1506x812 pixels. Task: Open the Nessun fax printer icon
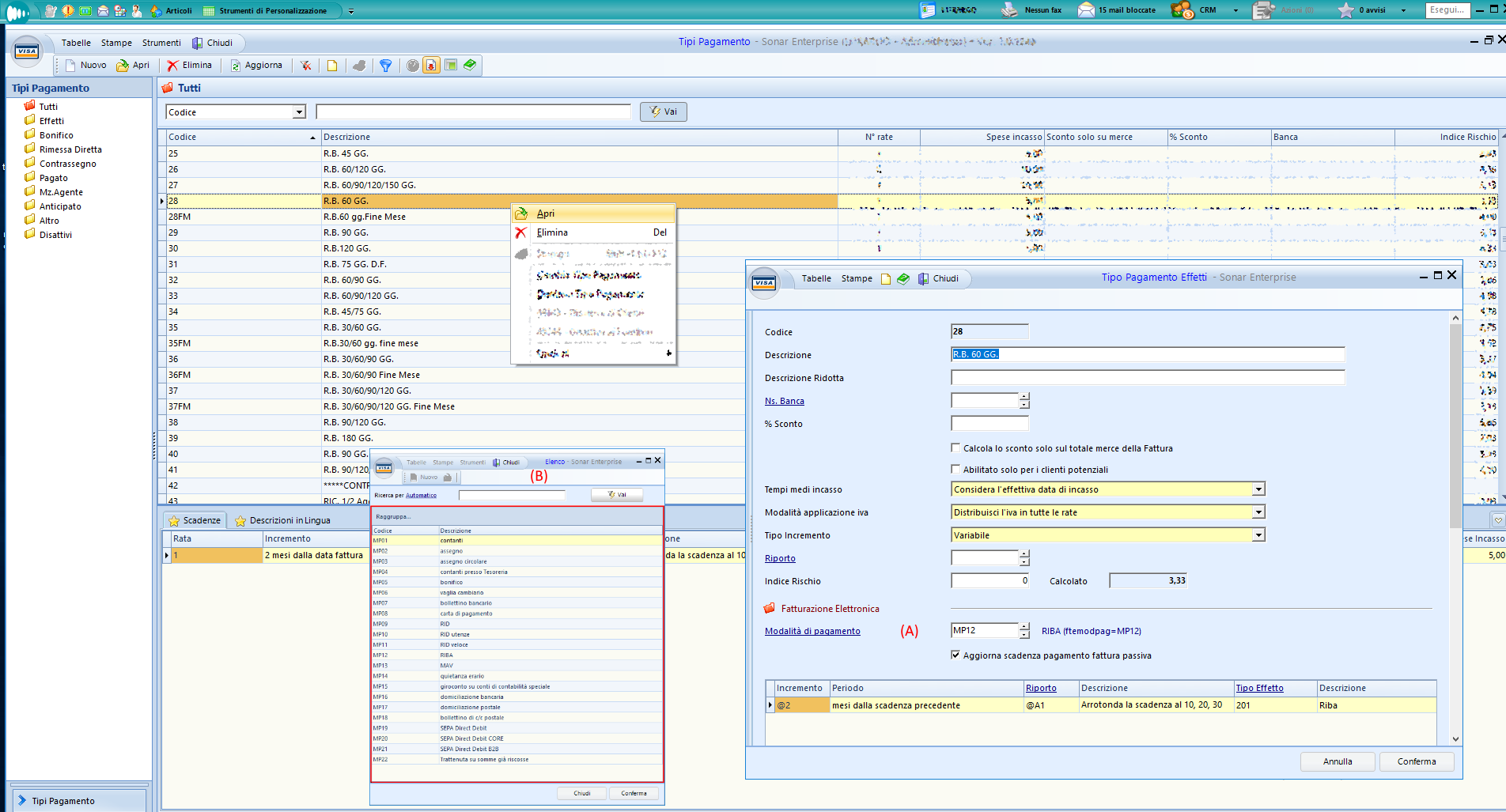point(1009,10)
